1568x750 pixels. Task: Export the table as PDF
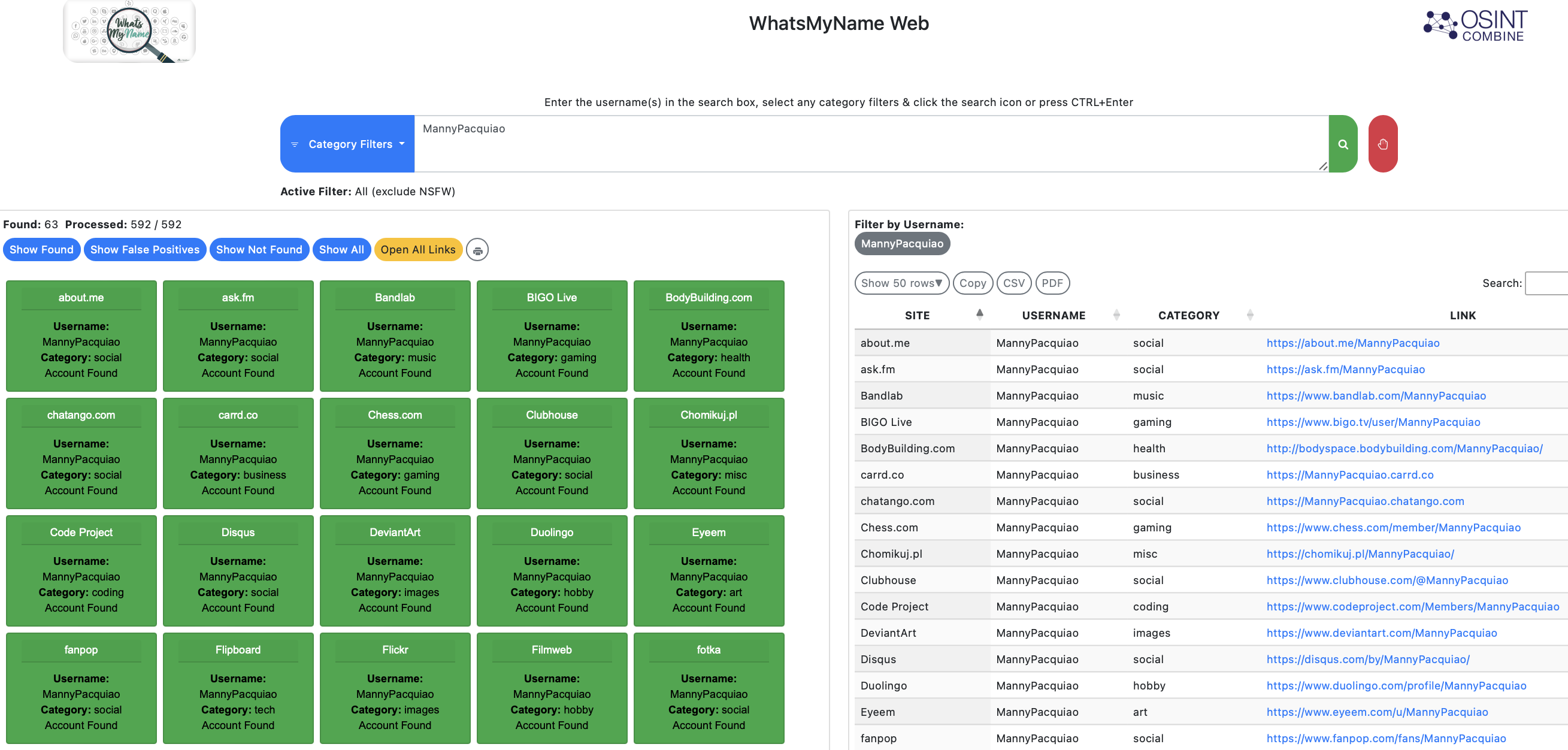click(x=1052, y=283)
